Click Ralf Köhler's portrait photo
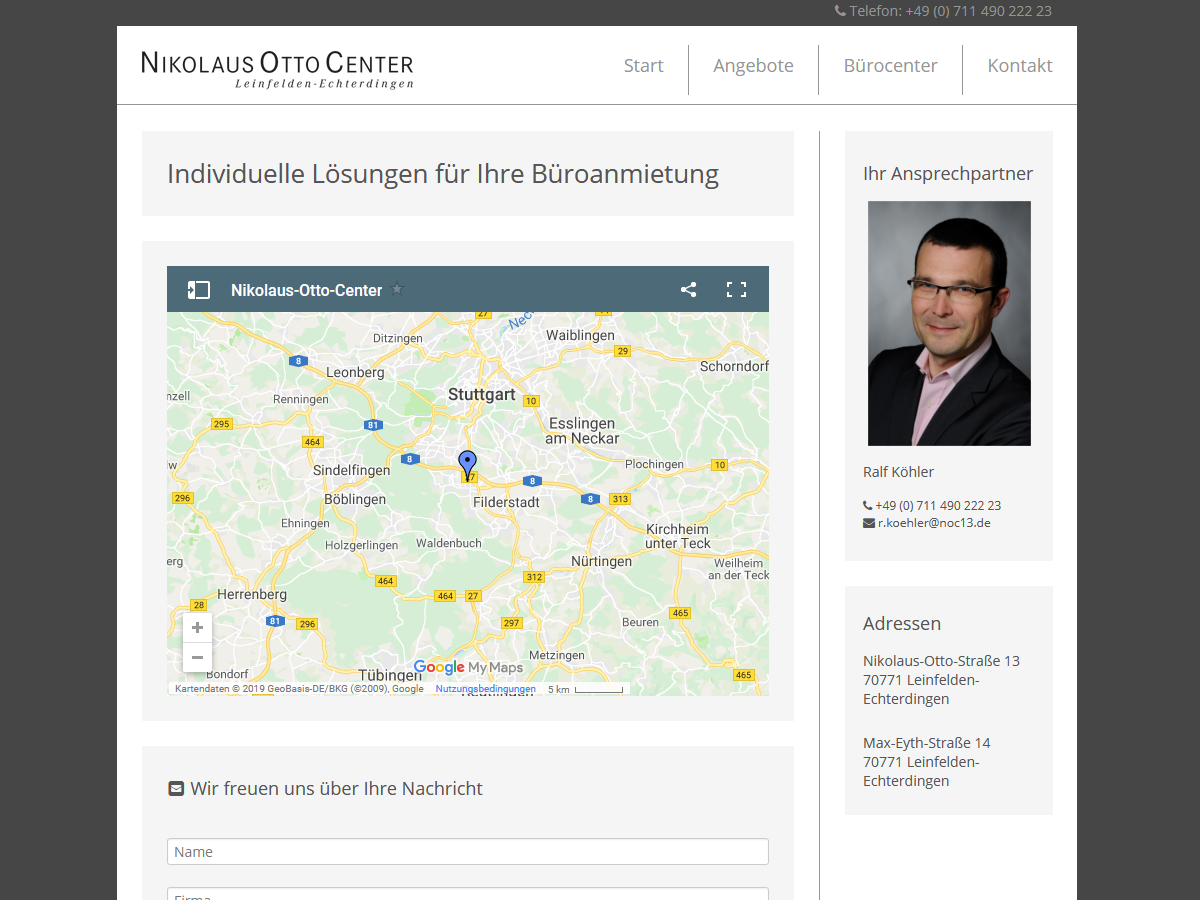Screen dimensions: 1200x900 (949, 323)
